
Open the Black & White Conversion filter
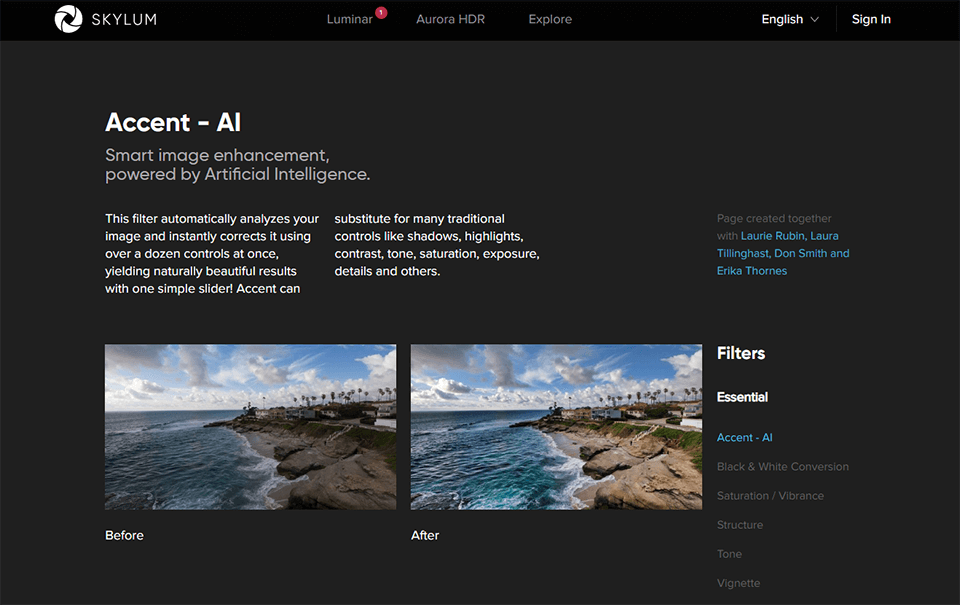(782, 466)
